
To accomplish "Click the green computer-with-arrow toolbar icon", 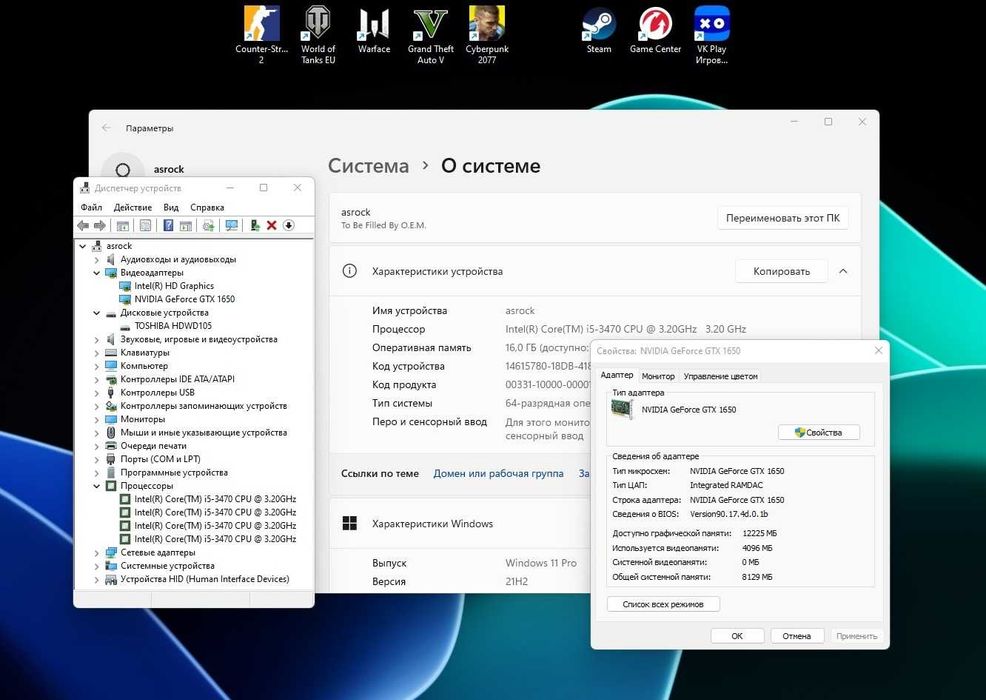I will (x=255, y=225).
